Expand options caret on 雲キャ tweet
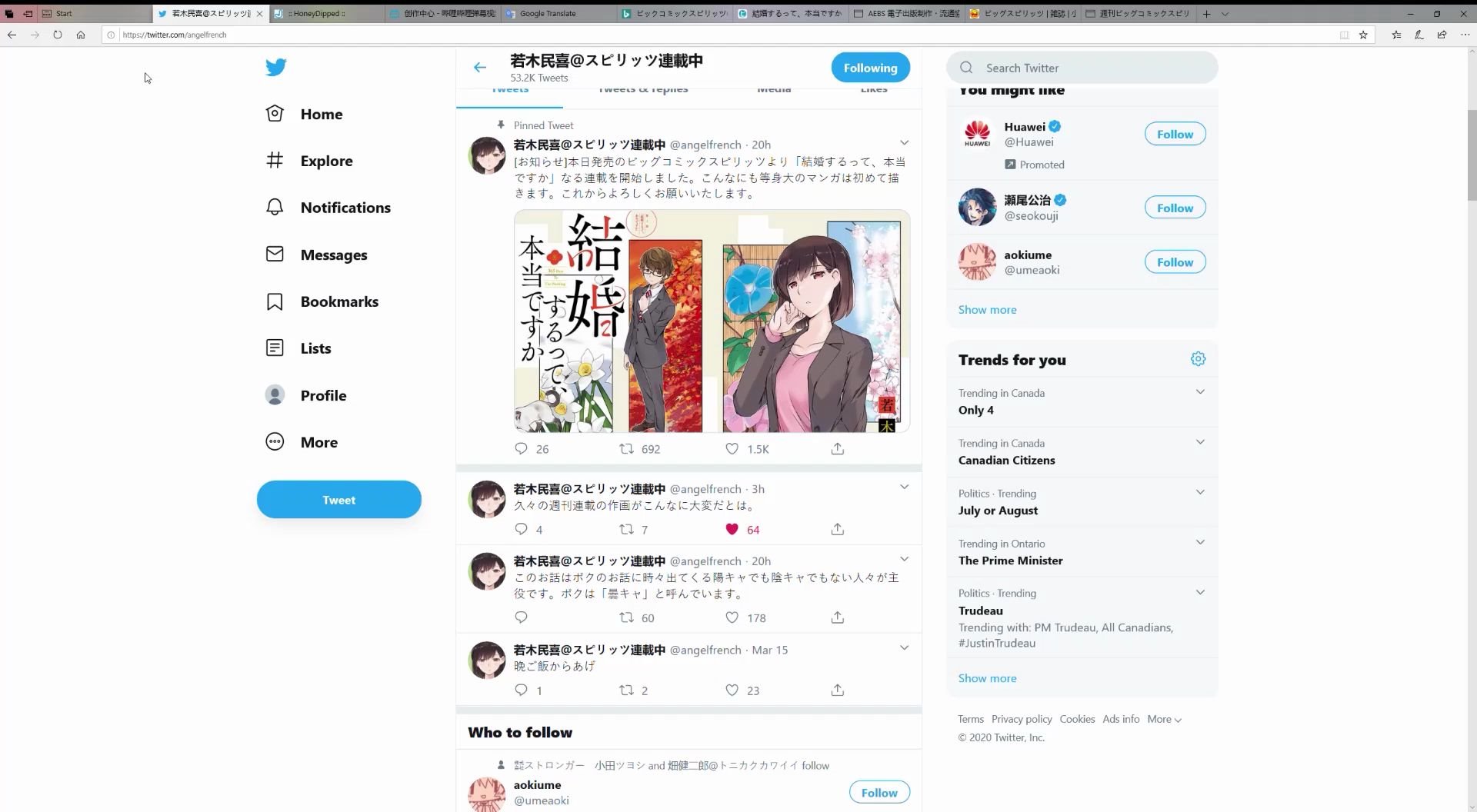 point(904,560)
